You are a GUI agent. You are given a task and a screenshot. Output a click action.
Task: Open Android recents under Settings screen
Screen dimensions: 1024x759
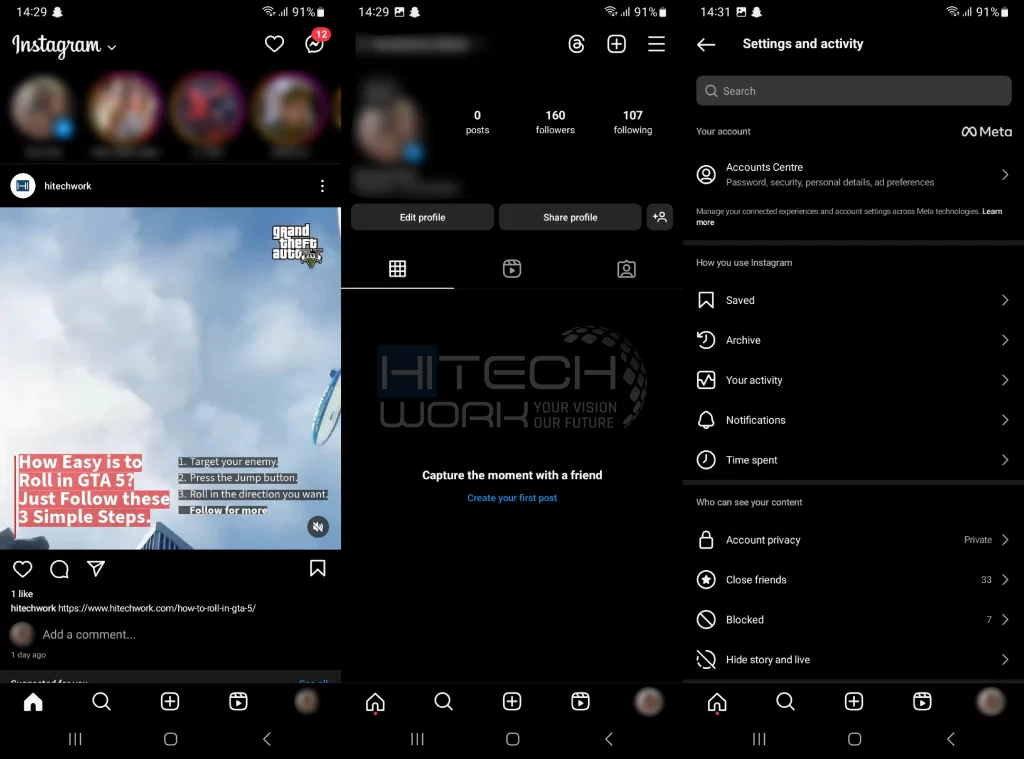pyautogui.click(x=759, y=739)
